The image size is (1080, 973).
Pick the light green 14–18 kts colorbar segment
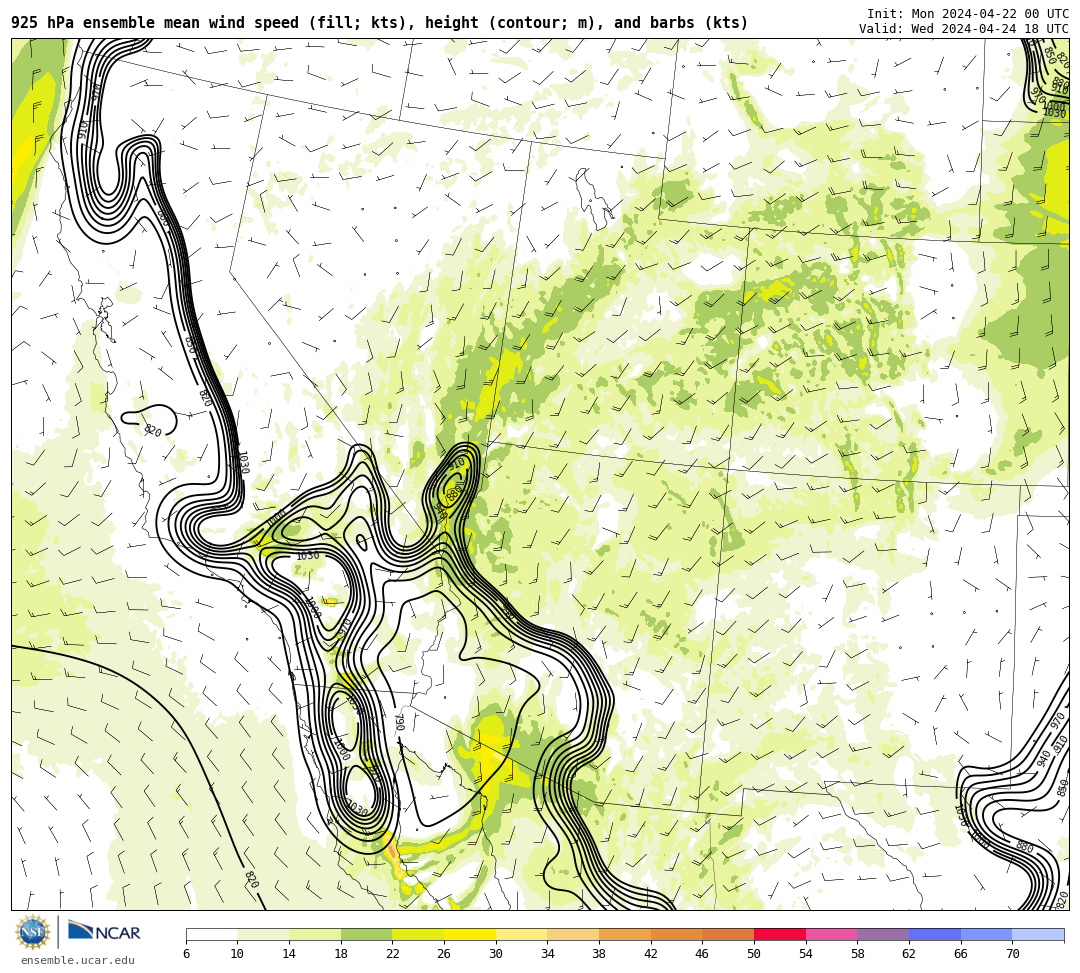tap(315, 934)
